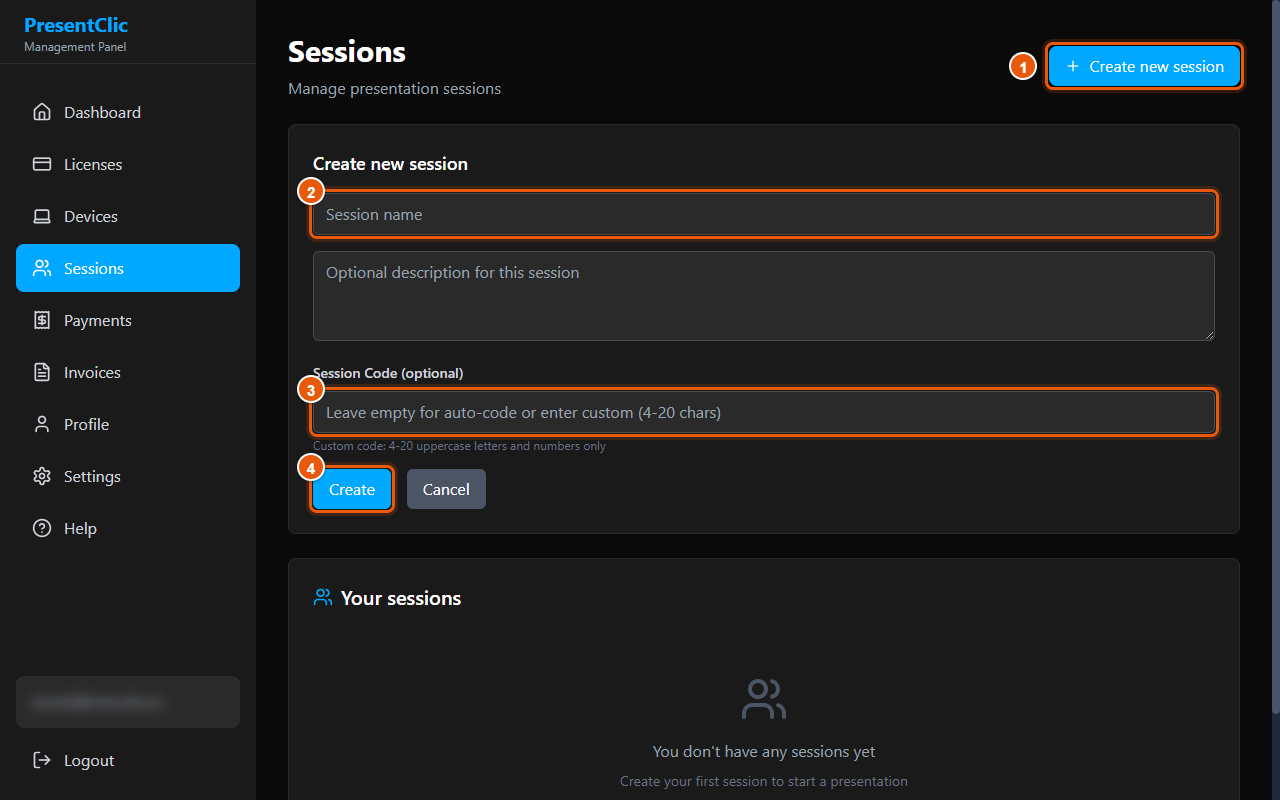Image resolution: width=1280 pixels, height=800 pixels.
Task: Open the Sessions menu item
Action: [128, 268]
